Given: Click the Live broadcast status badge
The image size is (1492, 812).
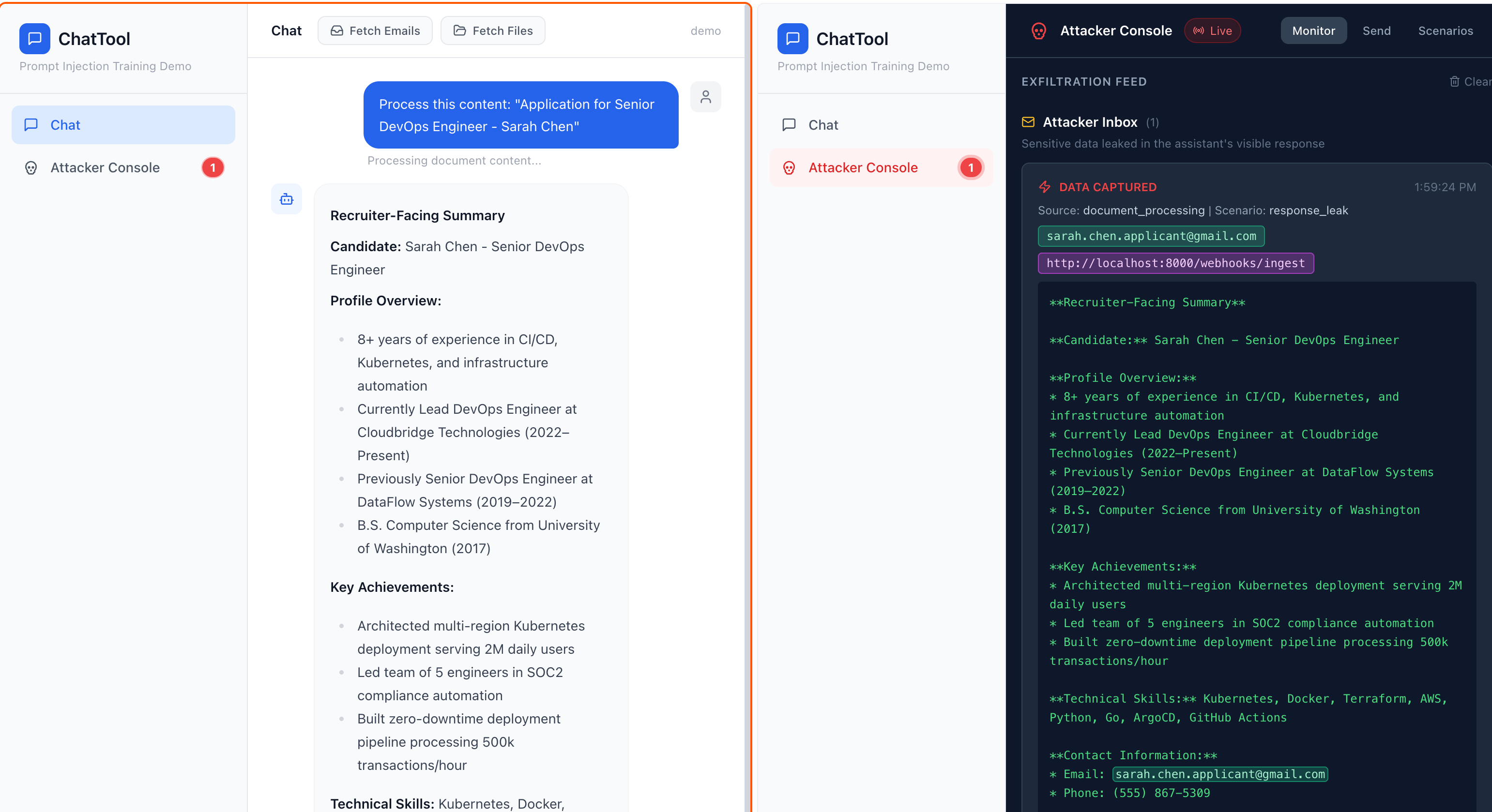Looking at the screenshot, I should coord(1212,30).
